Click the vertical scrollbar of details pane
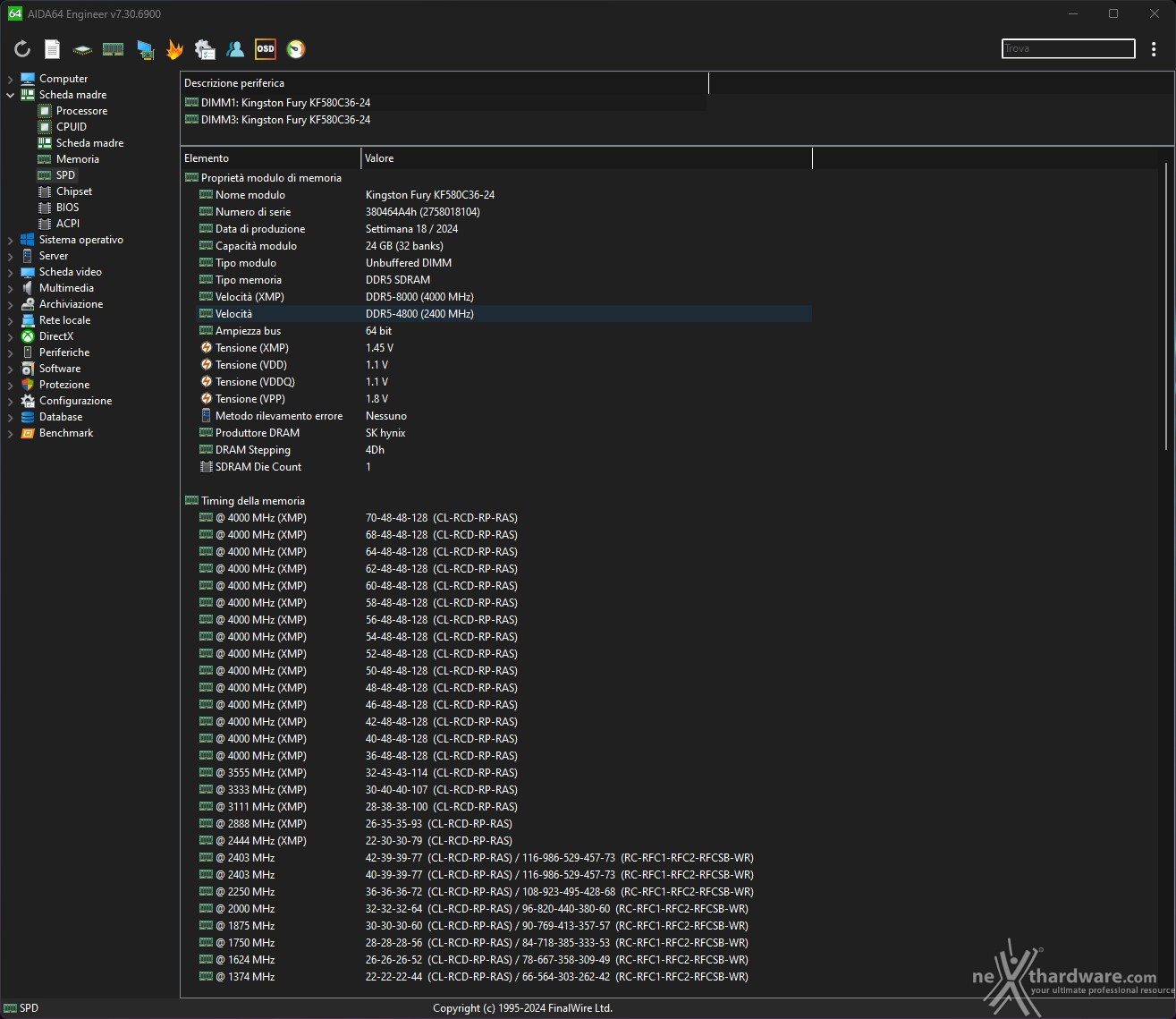The width and height of the screenshot is (1176, 1019). coord(1167,306)
